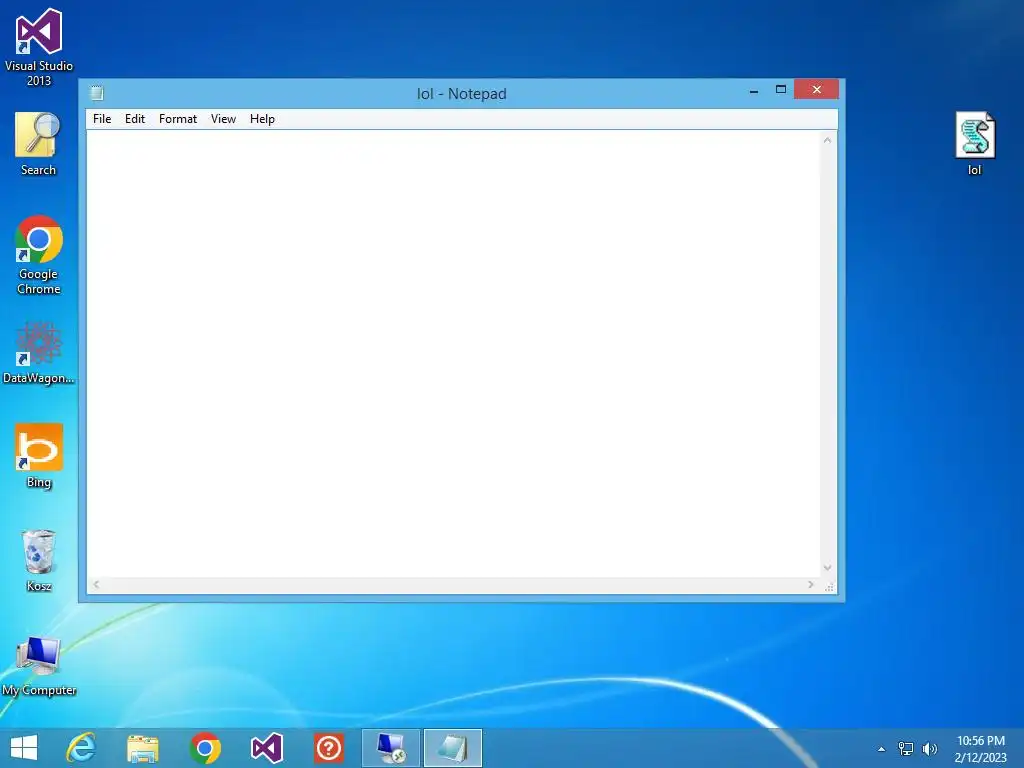Minimize the Notepad window

754,90
